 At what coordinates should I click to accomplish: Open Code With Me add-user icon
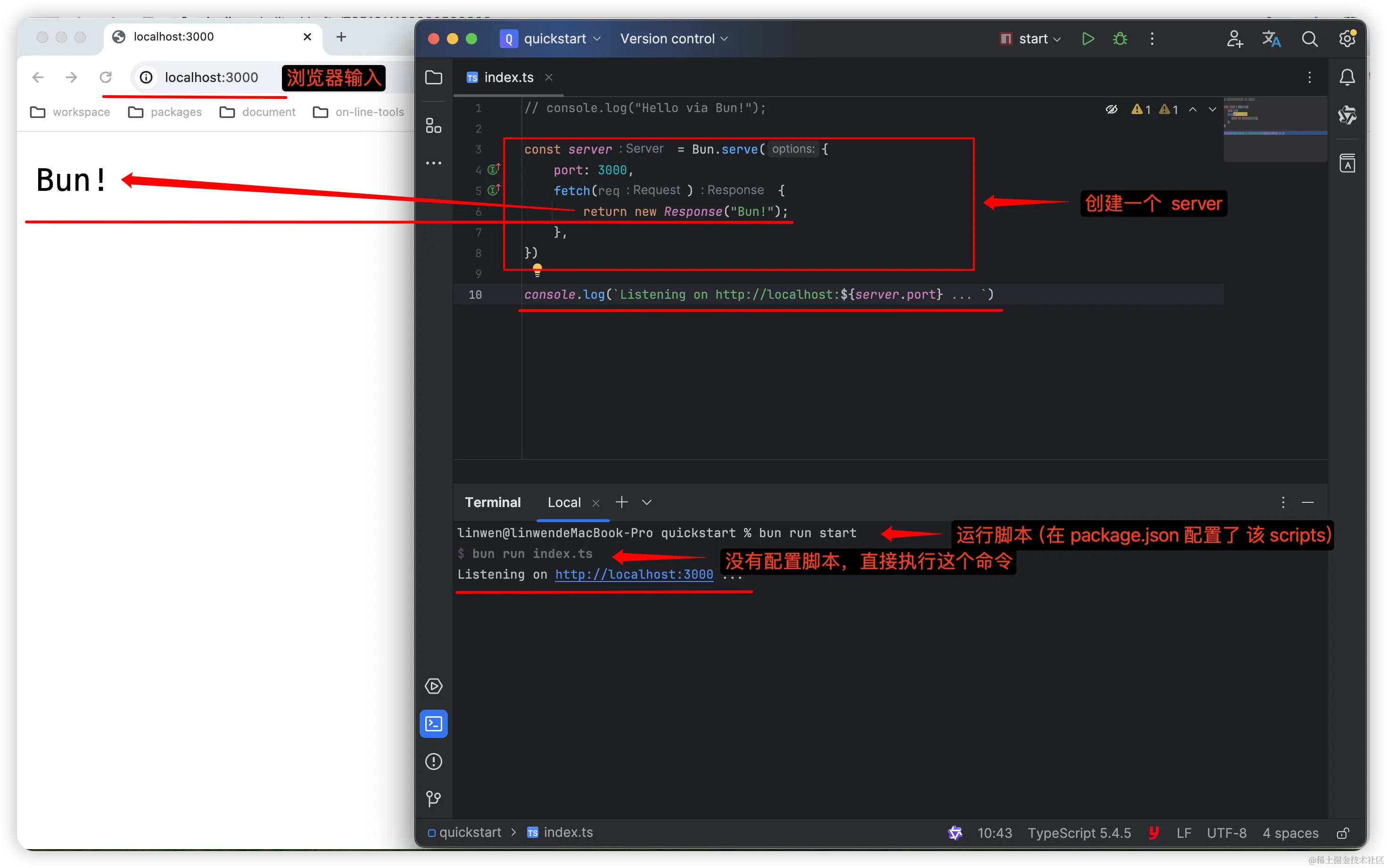[x=1234, y=39]
